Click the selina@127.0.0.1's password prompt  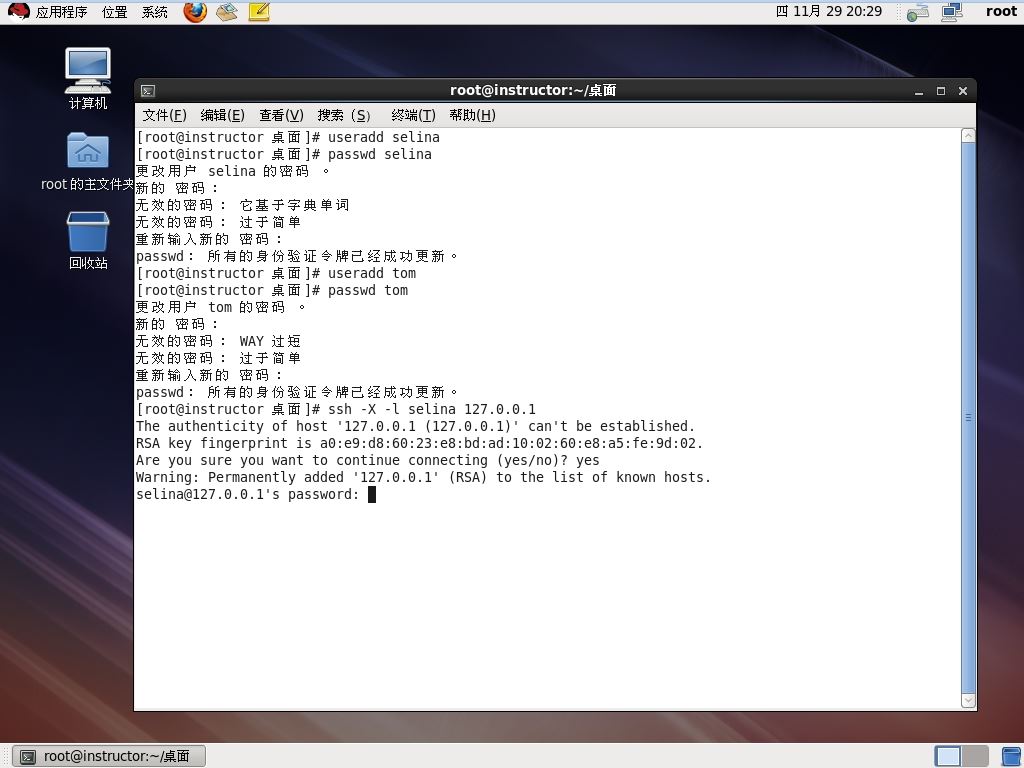pyautogui.click(x=248, y=494)
